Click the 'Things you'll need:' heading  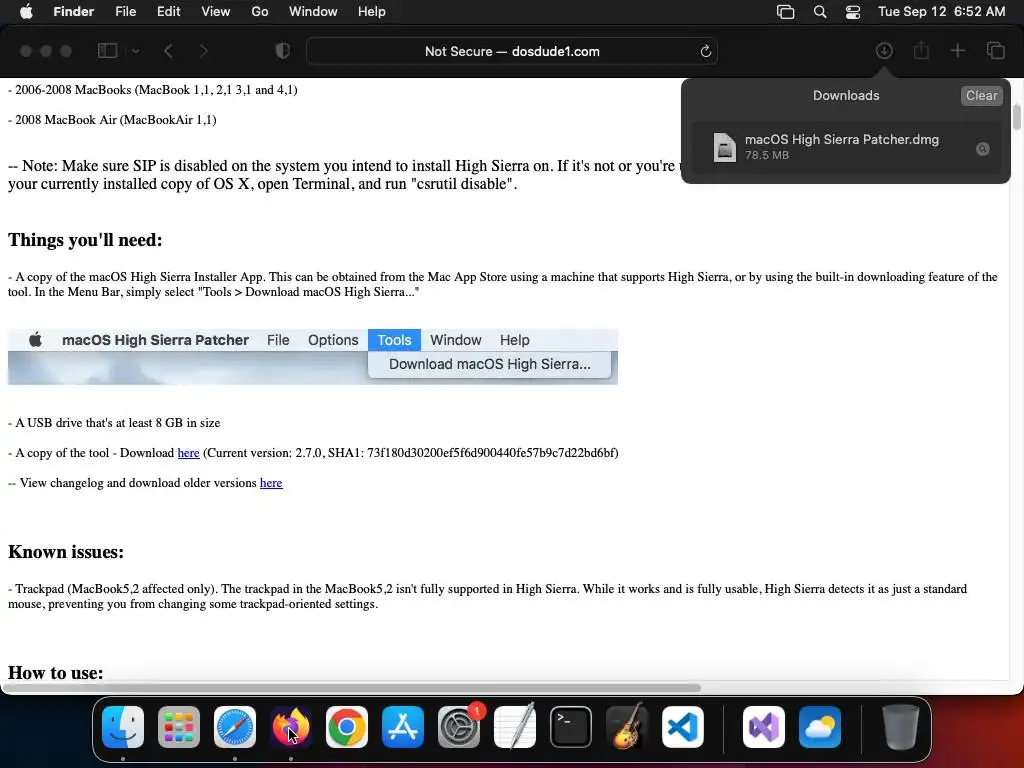(x=85, y=240)
